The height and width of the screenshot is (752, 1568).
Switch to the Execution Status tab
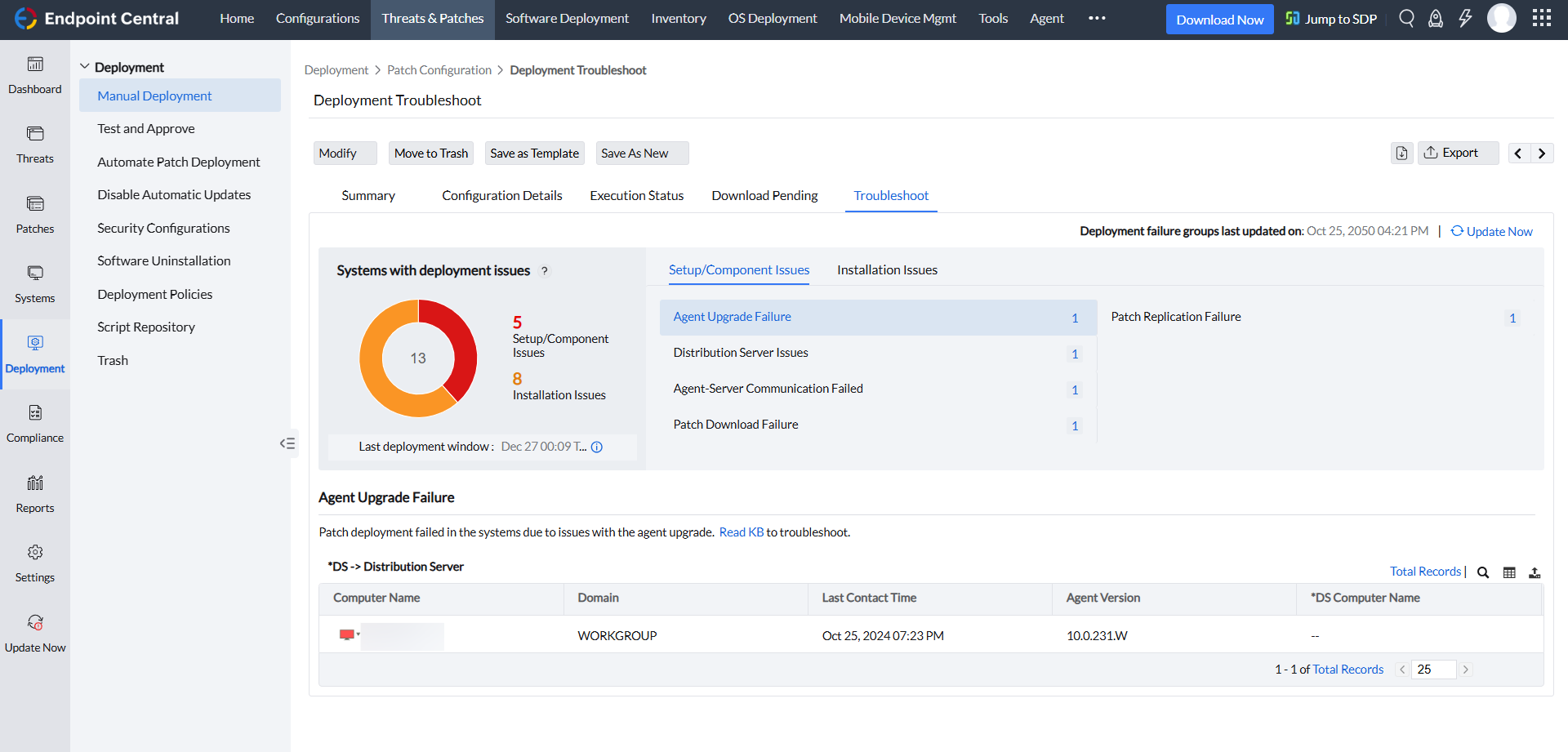click(636, 195)
